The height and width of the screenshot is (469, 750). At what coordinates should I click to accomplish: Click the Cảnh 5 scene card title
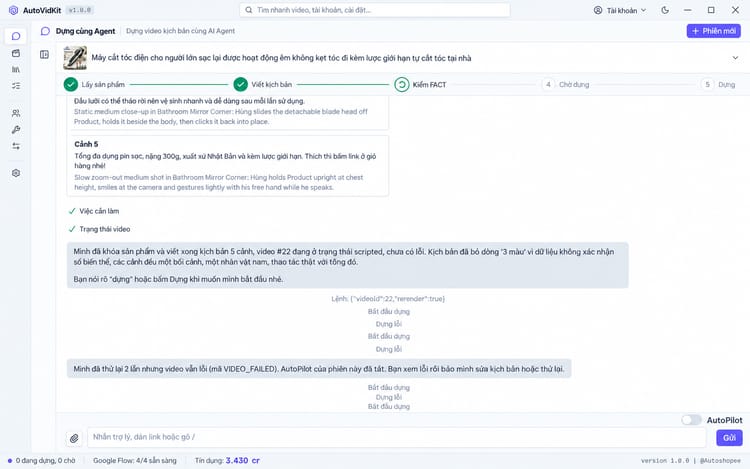pyautogui.click(x=86, y=144)
